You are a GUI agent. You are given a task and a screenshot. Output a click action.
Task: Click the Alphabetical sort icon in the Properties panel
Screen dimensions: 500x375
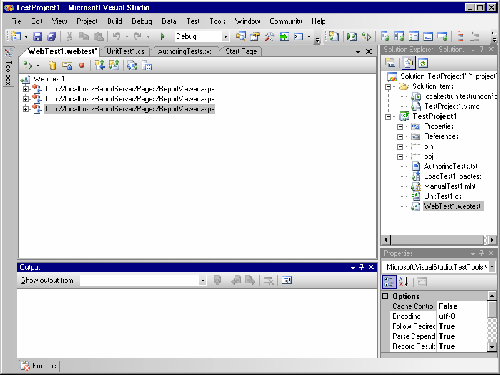(403, 282)
